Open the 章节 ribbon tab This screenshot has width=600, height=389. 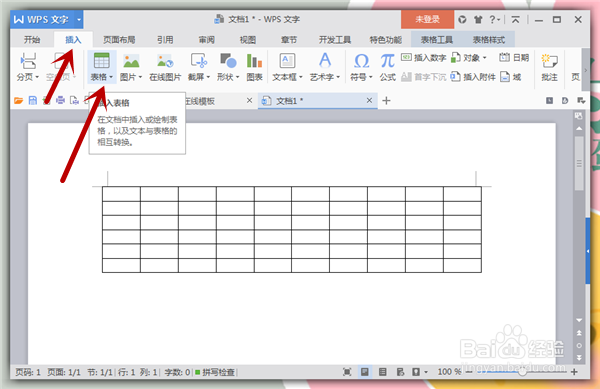[x=289, y=40]
